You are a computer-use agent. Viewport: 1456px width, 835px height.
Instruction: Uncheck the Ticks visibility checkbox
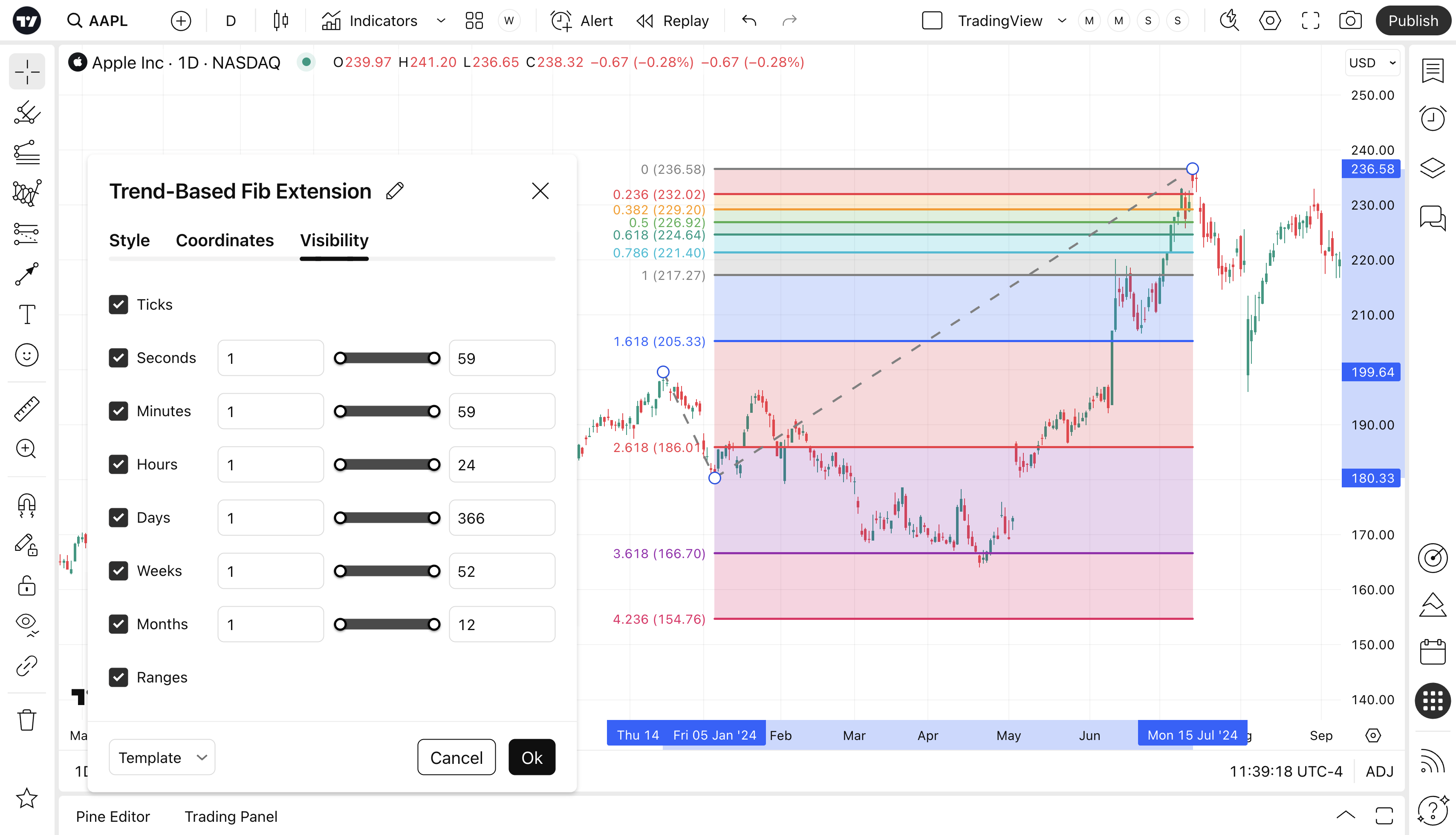click(x=119, y=305)
